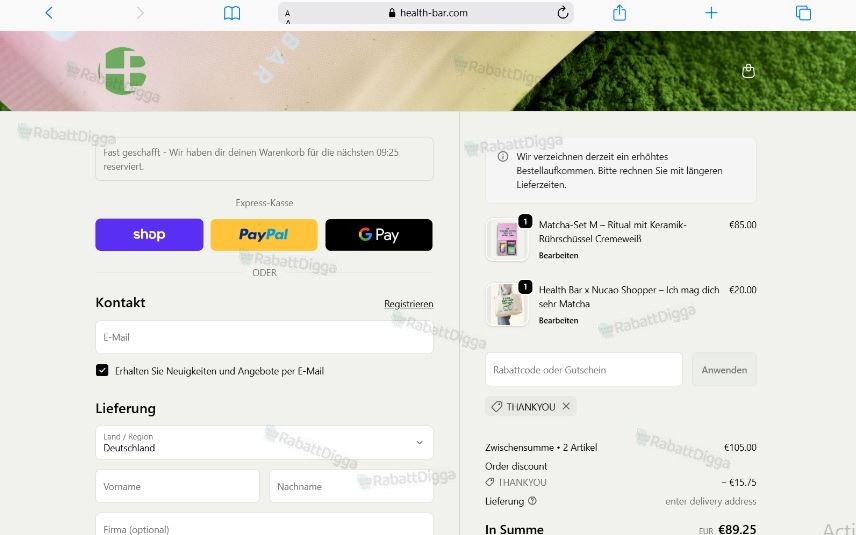Open the reader text size AA menu
856x535 pixels.
288,13
